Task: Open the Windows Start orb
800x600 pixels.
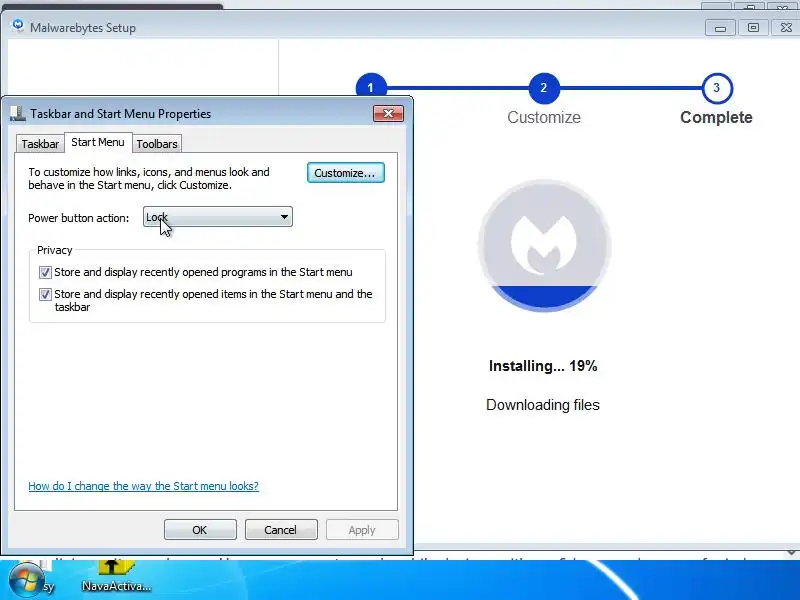Action: click(x=26, y=581)
